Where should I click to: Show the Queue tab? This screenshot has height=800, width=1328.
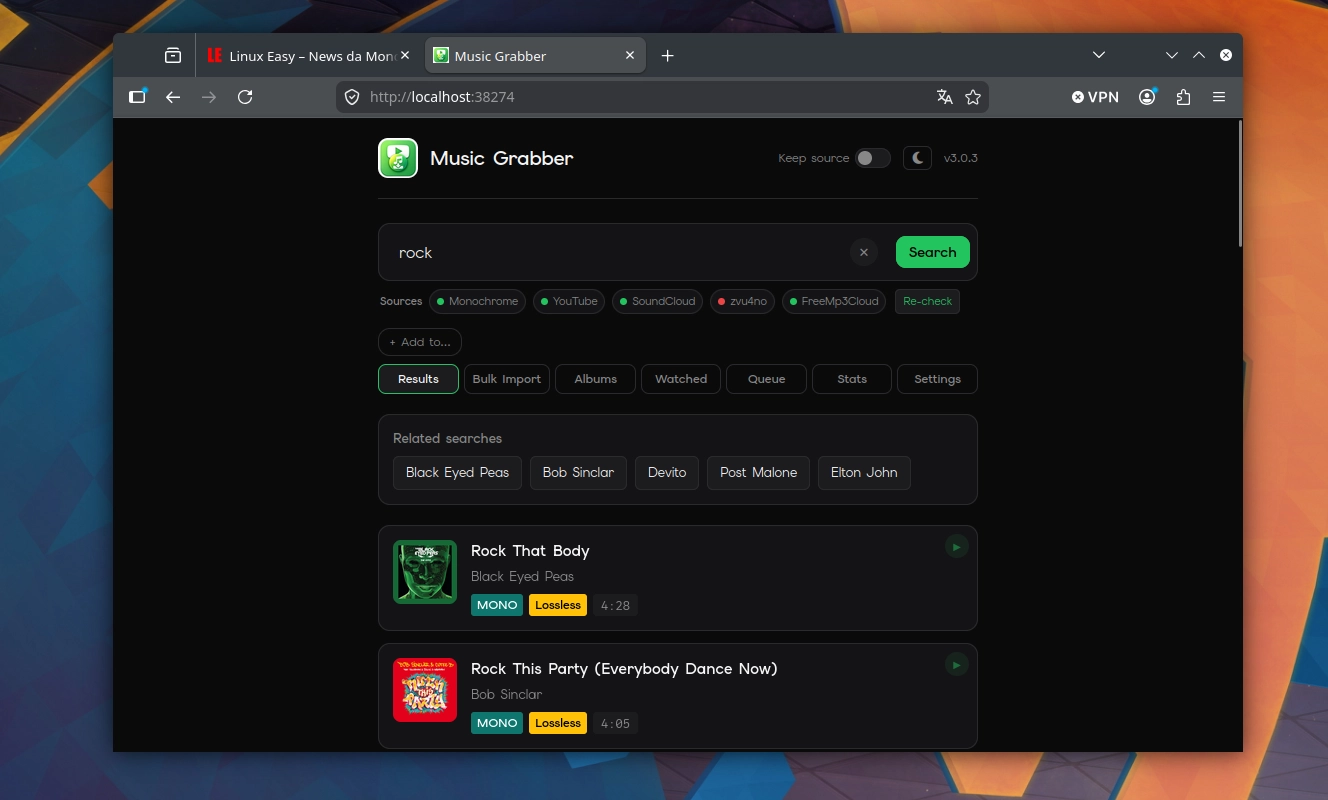(767, 379)
